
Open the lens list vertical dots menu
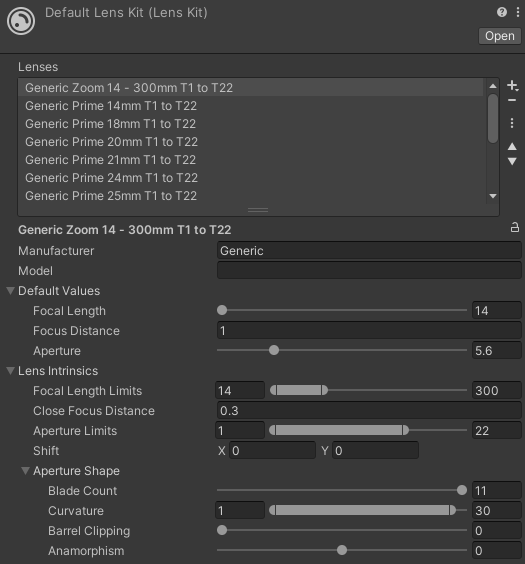512,123
